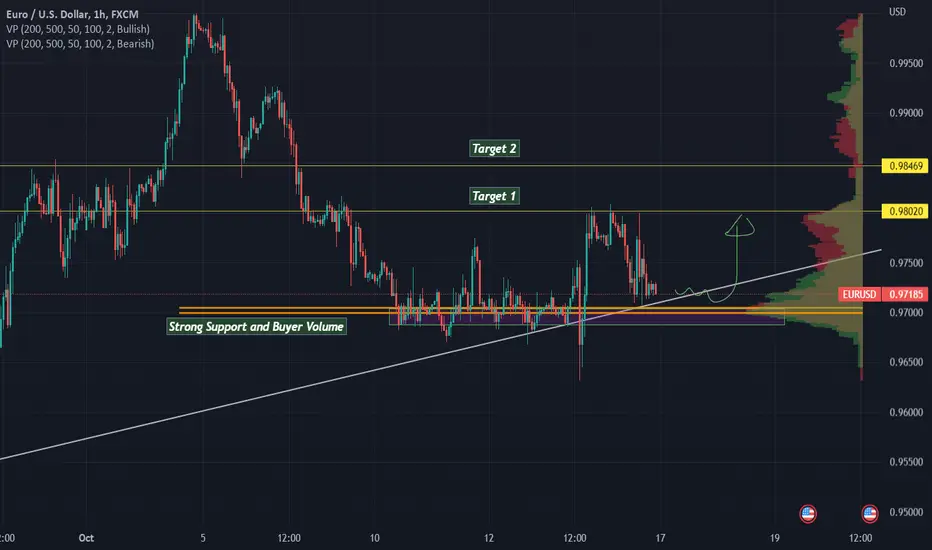Click the 12 date label on time axis
The height and width of the screenshot is (550, 932).
(x=489, y=538)
